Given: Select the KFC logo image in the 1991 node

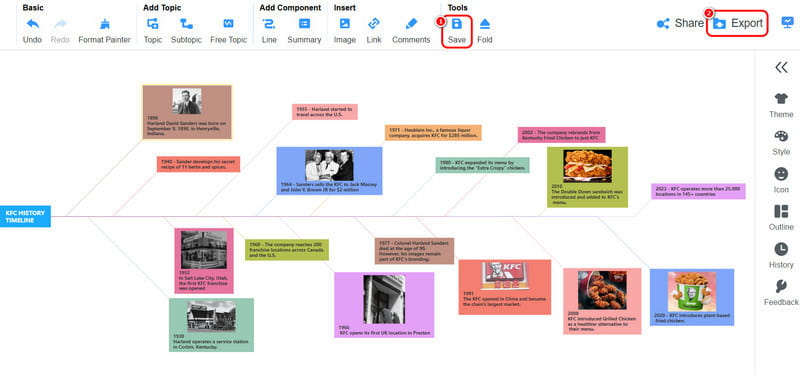Looking at the screenshot, I should [504, 276].
